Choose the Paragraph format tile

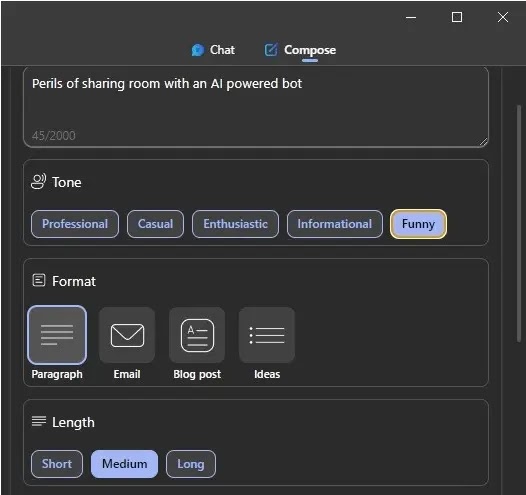click(x=57, y=335)
